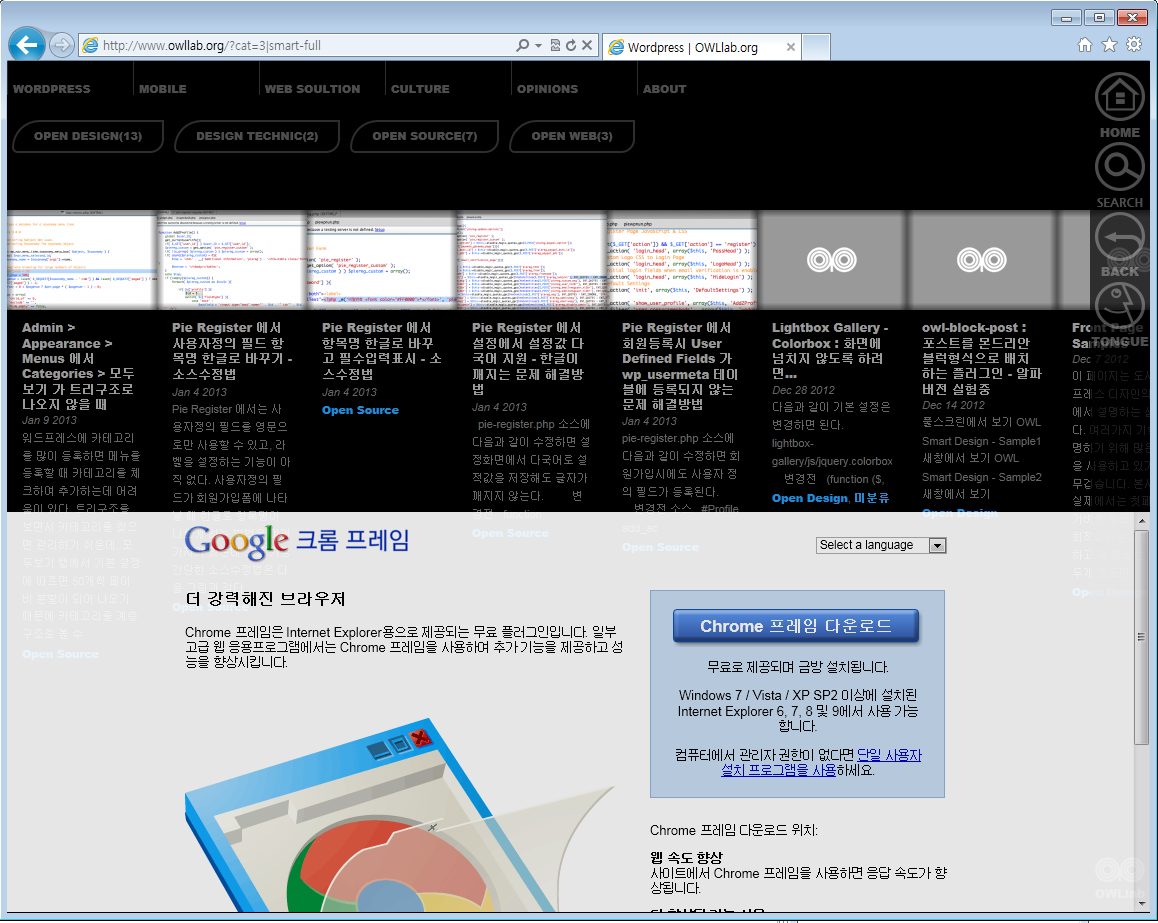Viewport: 1158px width, 923px height.
Task: Open the ABOUT menu item
Action: (665, 89)
